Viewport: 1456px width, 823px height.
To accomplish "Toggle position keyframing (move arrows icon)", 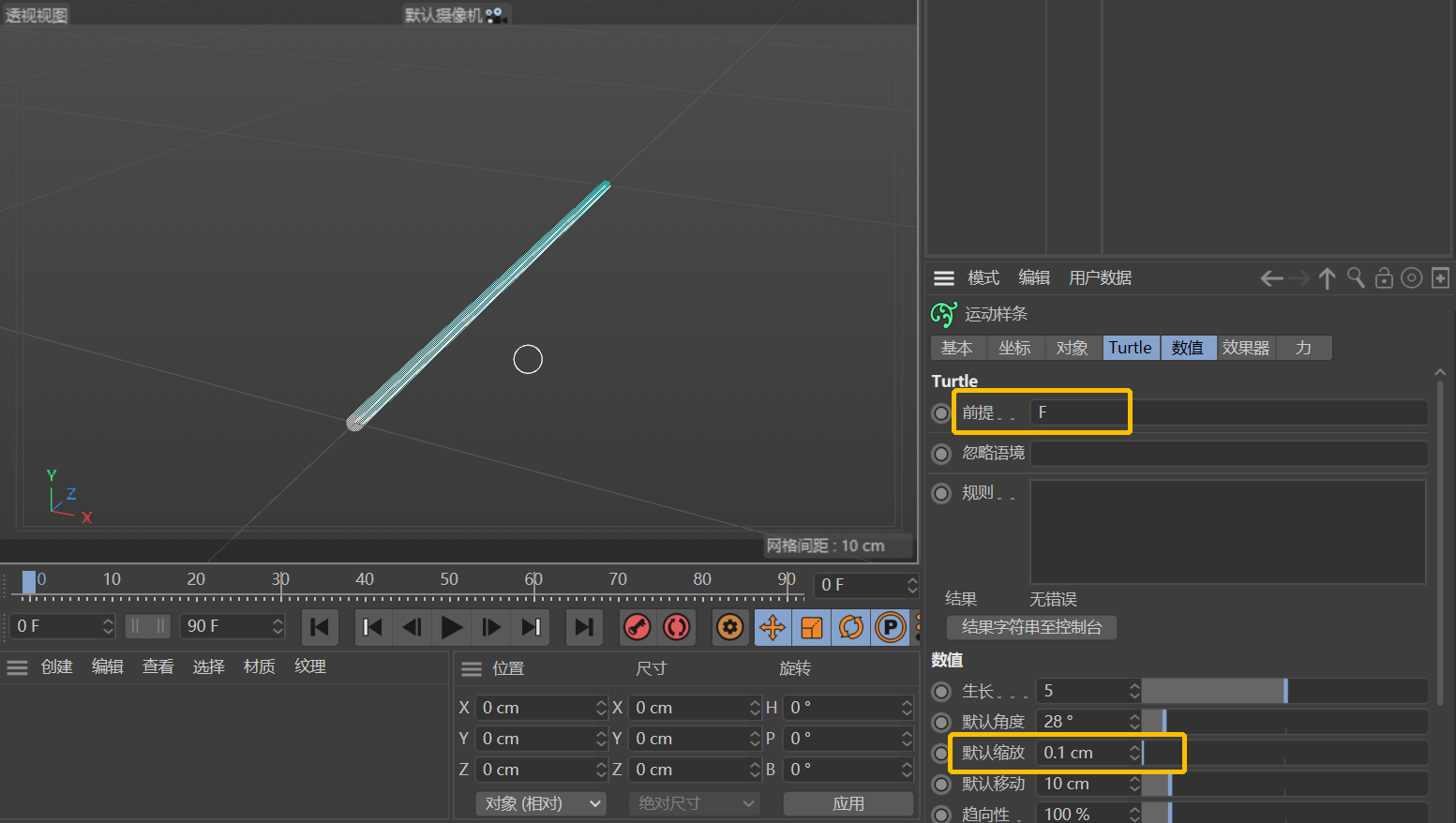I will click(773, 627).
